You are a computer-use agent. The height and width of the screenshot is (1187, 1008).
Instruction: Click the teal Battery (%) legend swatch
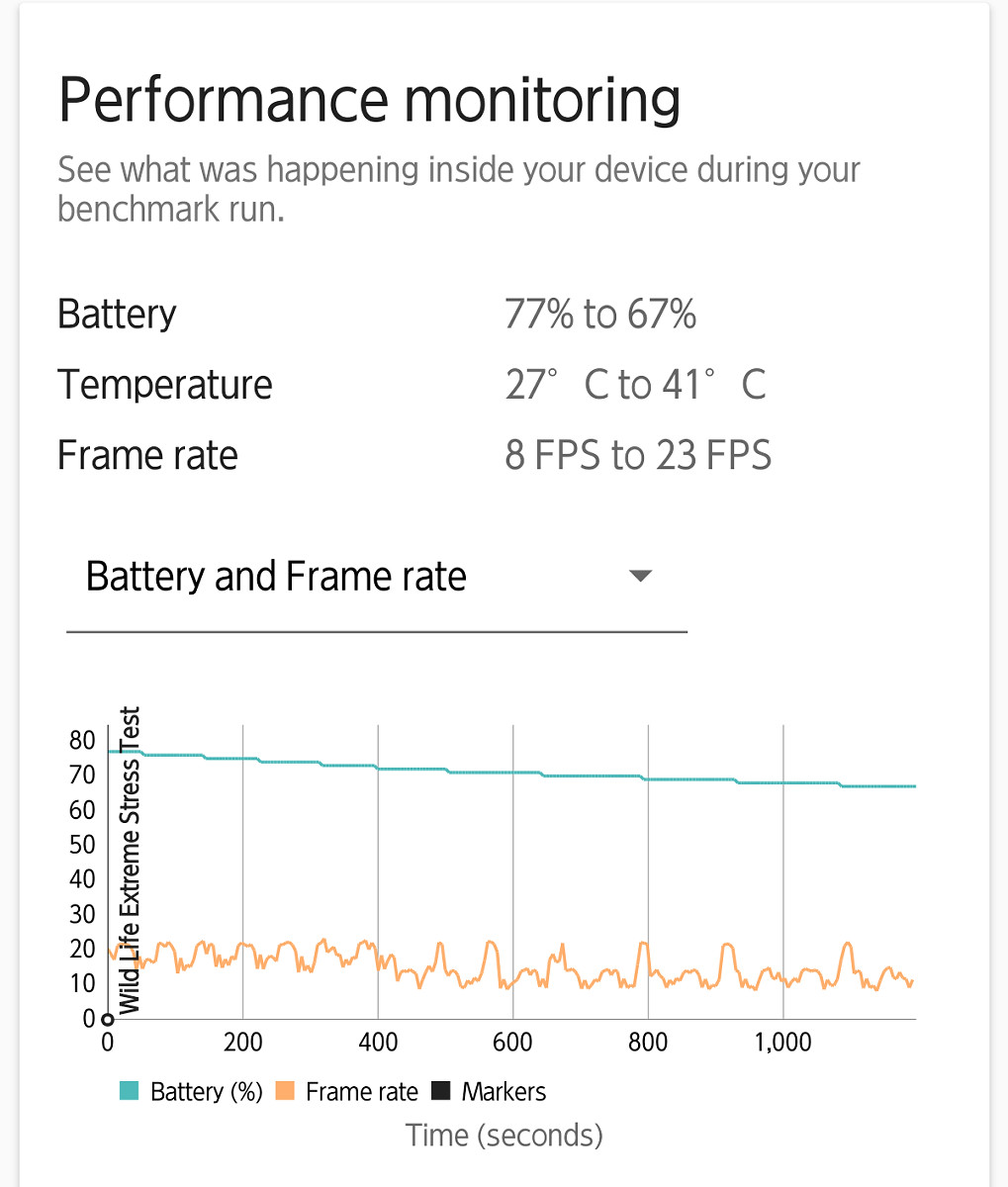click(130, 1091)
